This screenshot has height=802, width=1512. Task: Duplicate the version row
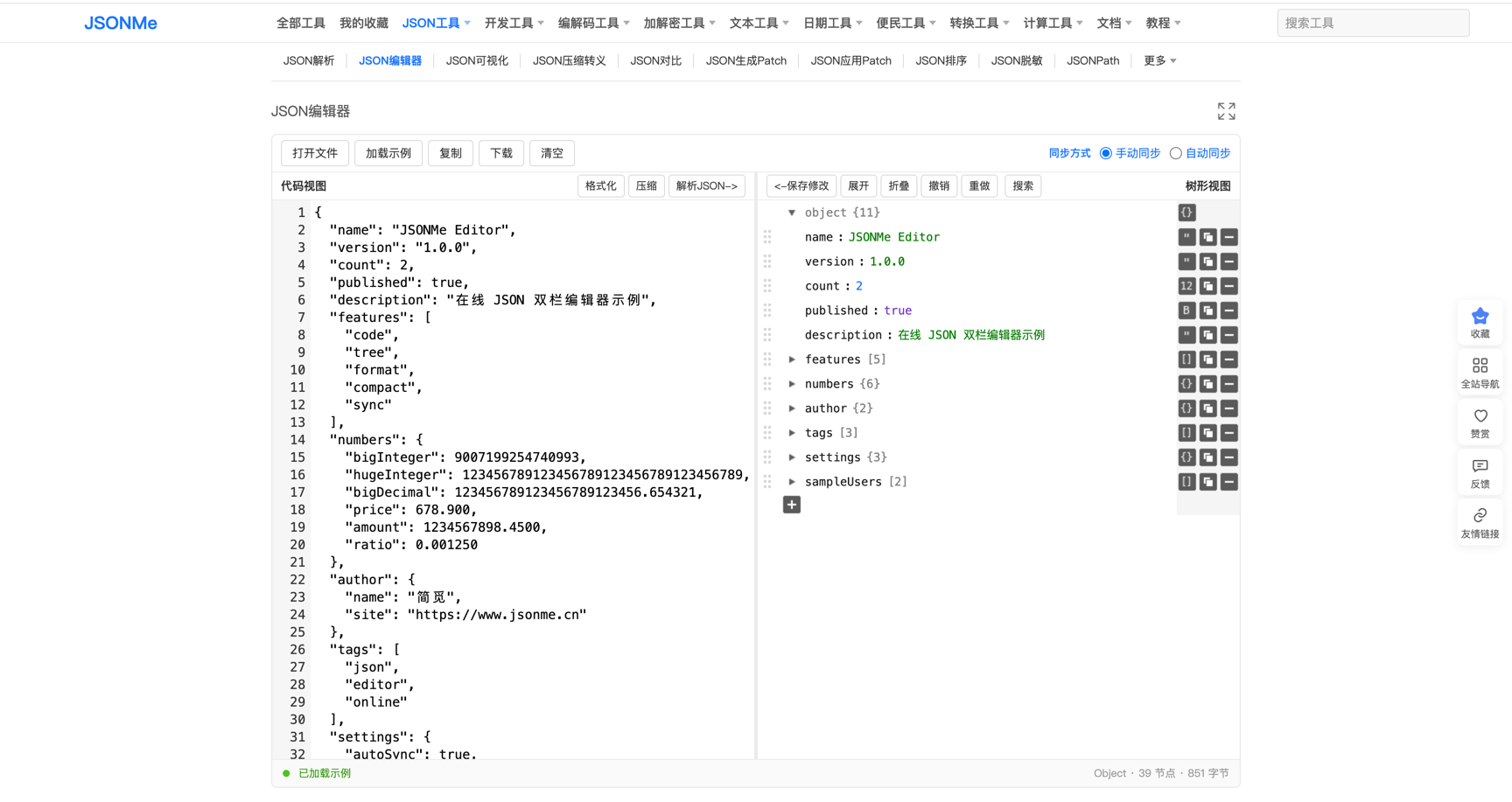tap(1207, 262)
